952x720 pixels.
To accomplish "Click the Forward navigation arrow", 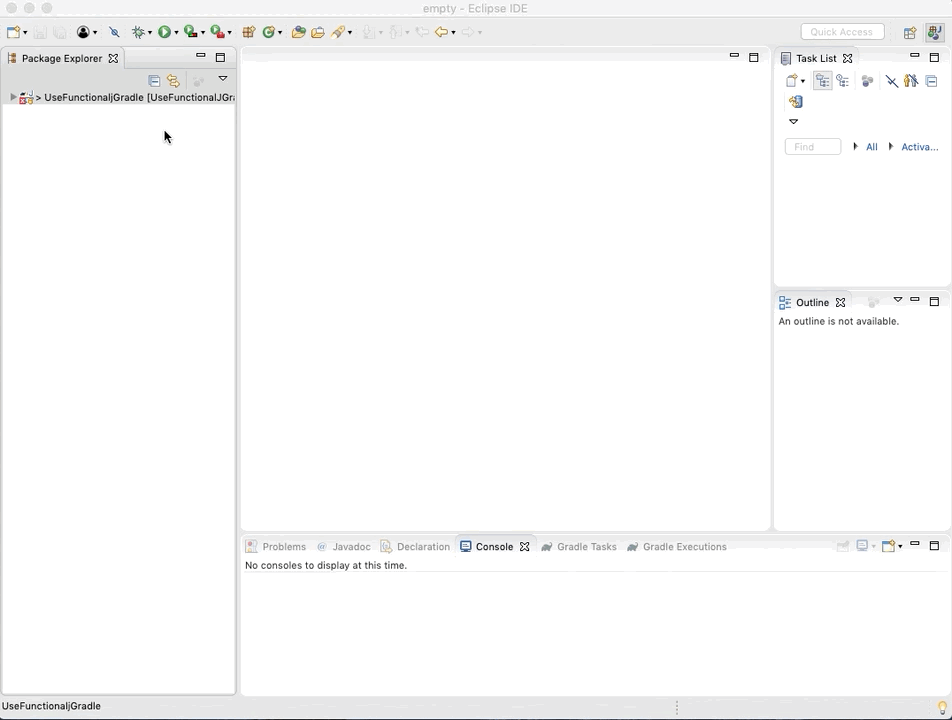I will (468, 32).
